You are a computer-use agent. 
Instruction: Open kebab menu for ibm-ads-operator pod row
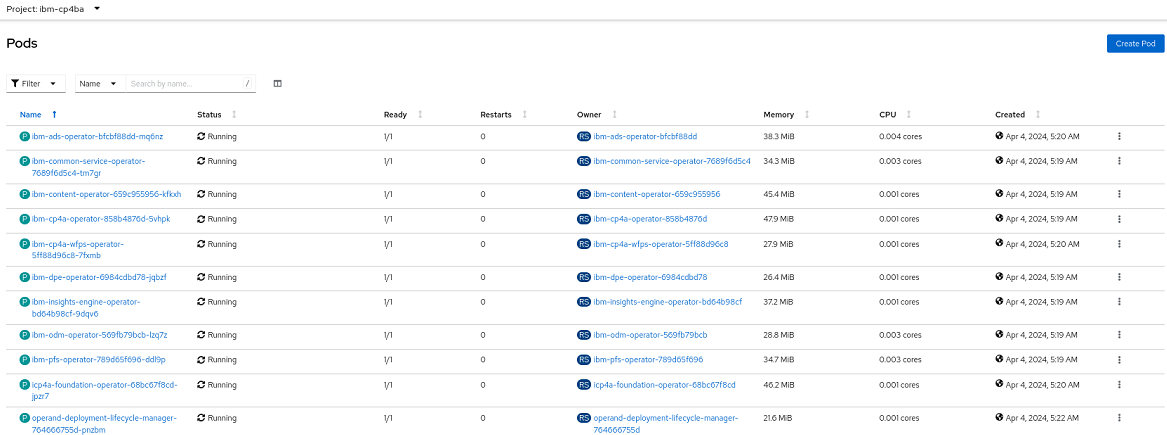[x=1119, y=137]
